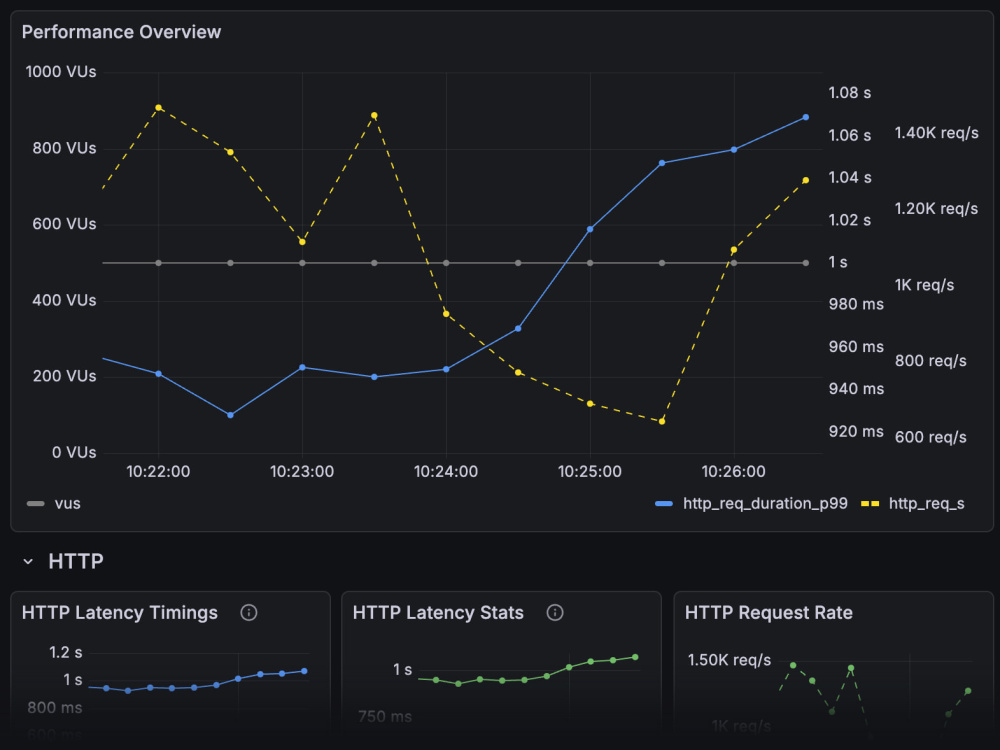Click blue http_req_duration_p99 color swatch
This screenshot has width=1000, height=750.
click(664, 504)
